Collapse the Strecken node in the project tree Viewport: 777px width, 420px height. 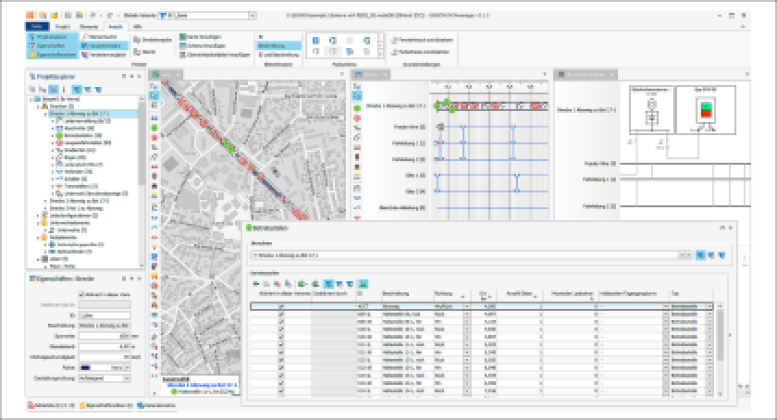pos(39,106)
